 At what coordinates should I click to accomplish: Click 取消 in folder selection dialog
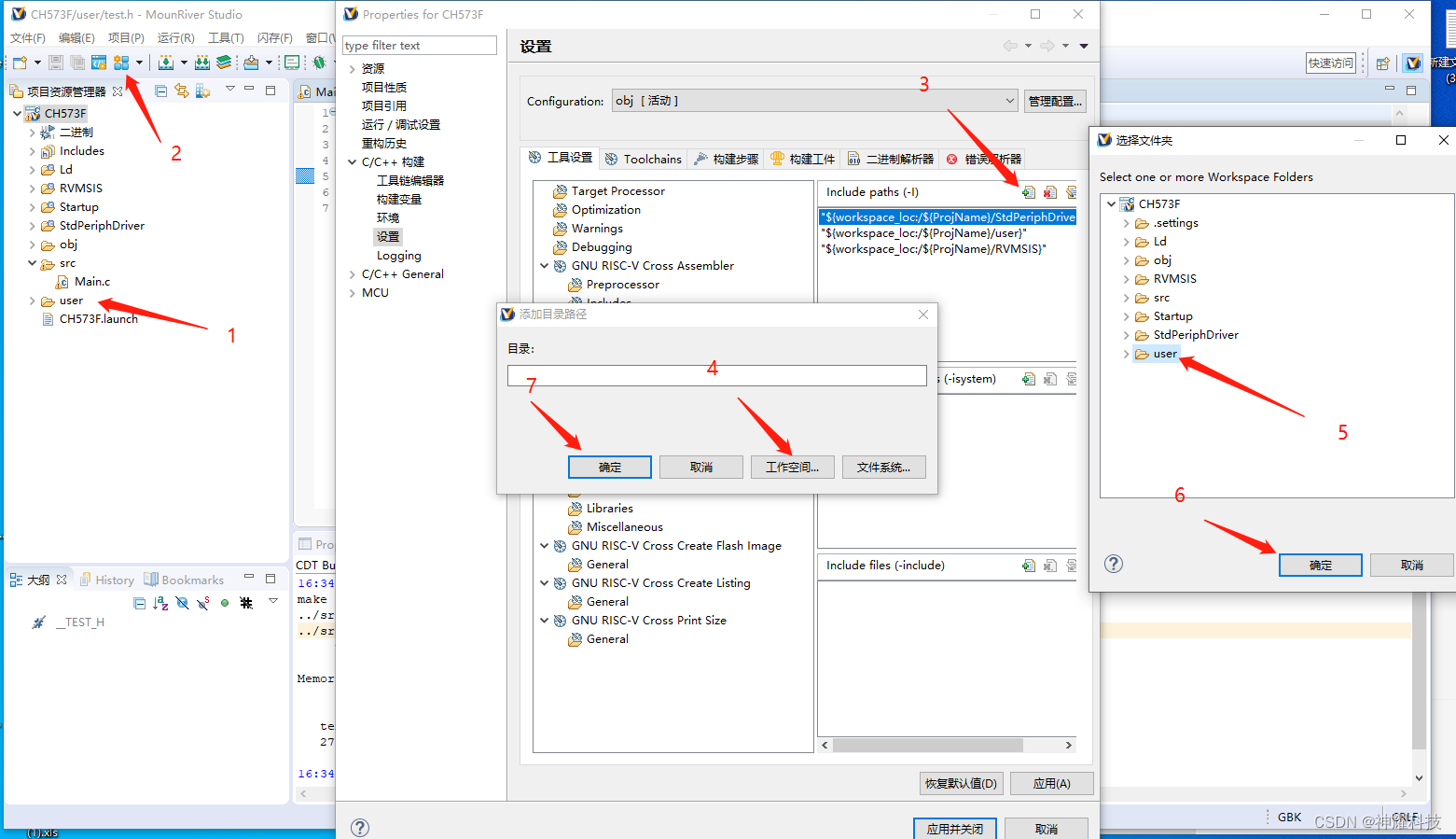(1412, 565)
